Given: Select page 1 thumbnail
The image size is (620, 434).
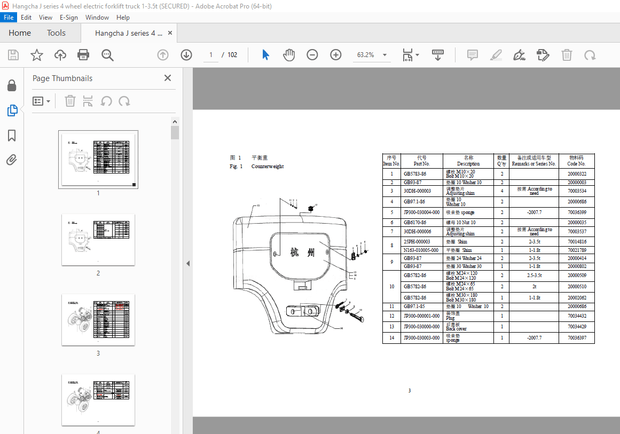Looking at the screenshot, I should tap(98, 159).
